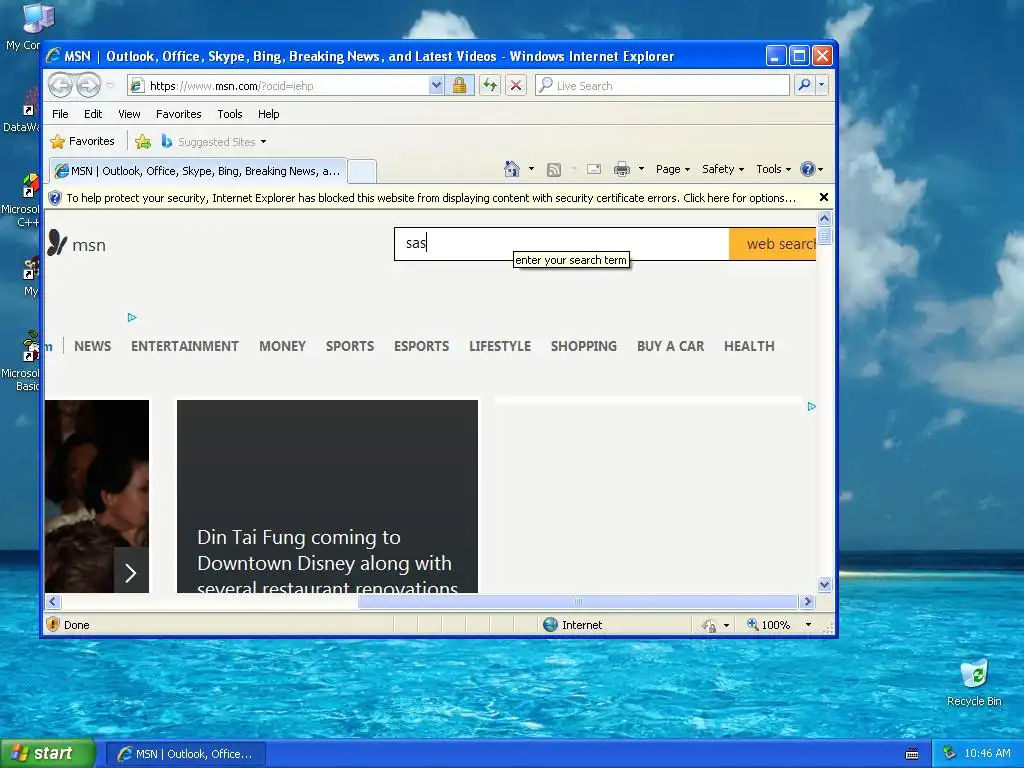Expand the address bar URL history dropdown
The width and height of the screenshot is (1024, 768).
click(436, 85)
